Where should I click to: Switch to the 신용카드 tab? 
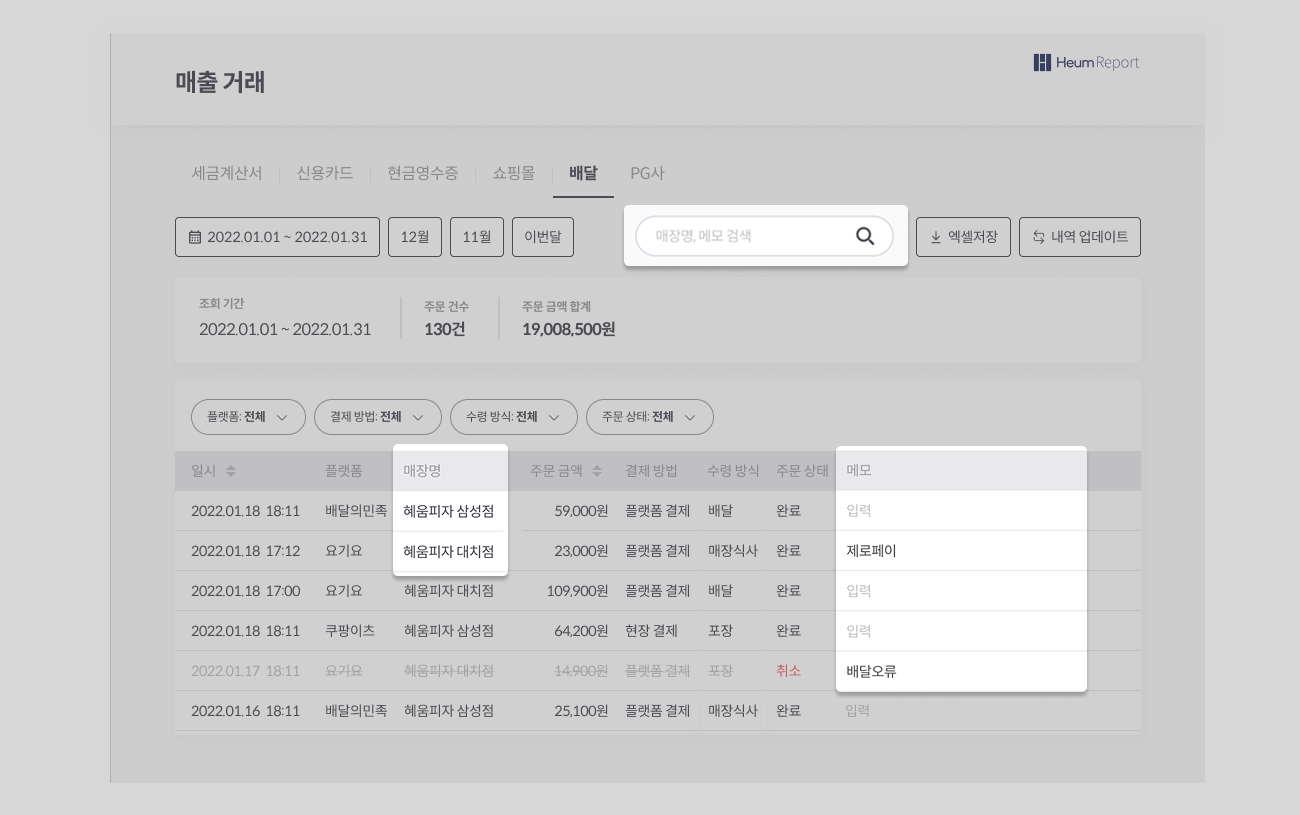[x=325, y=173]
